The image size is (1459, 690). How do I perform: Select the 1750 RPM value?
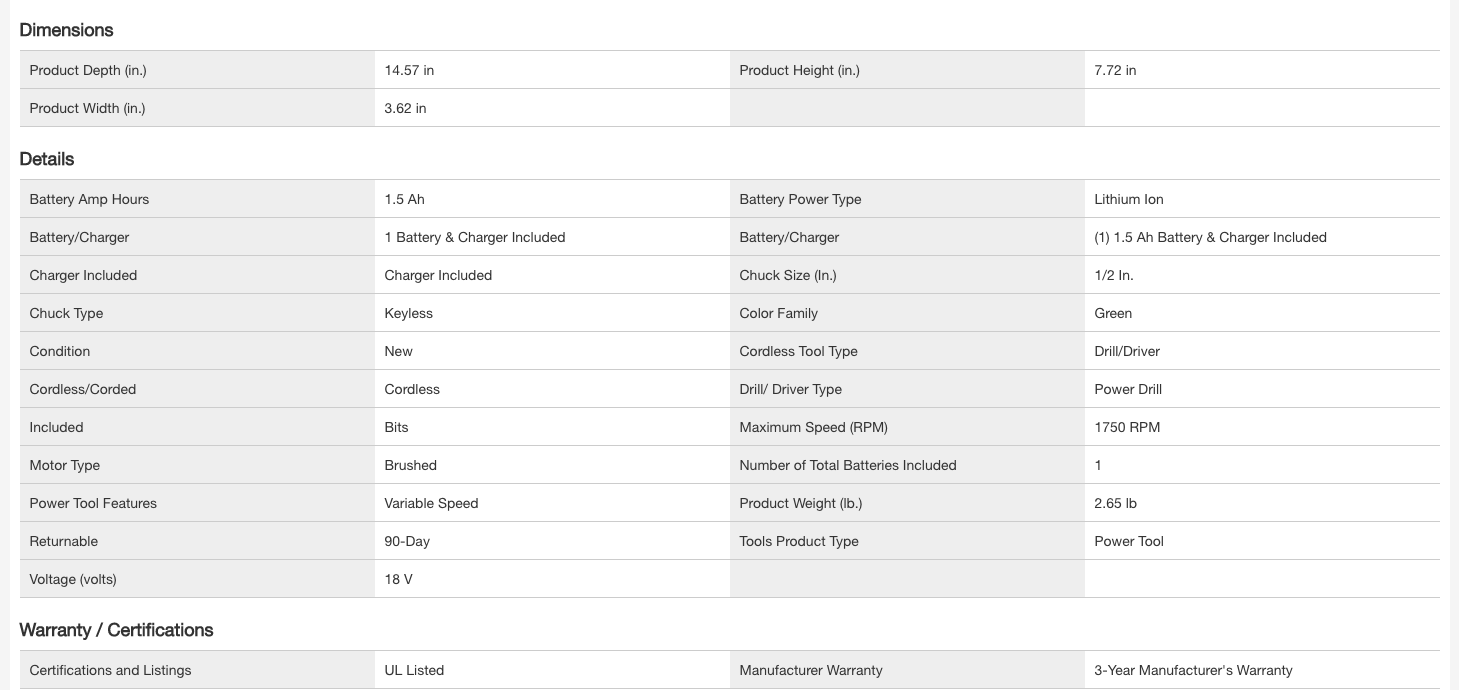pyautogui.click(x=1127, y=427)
